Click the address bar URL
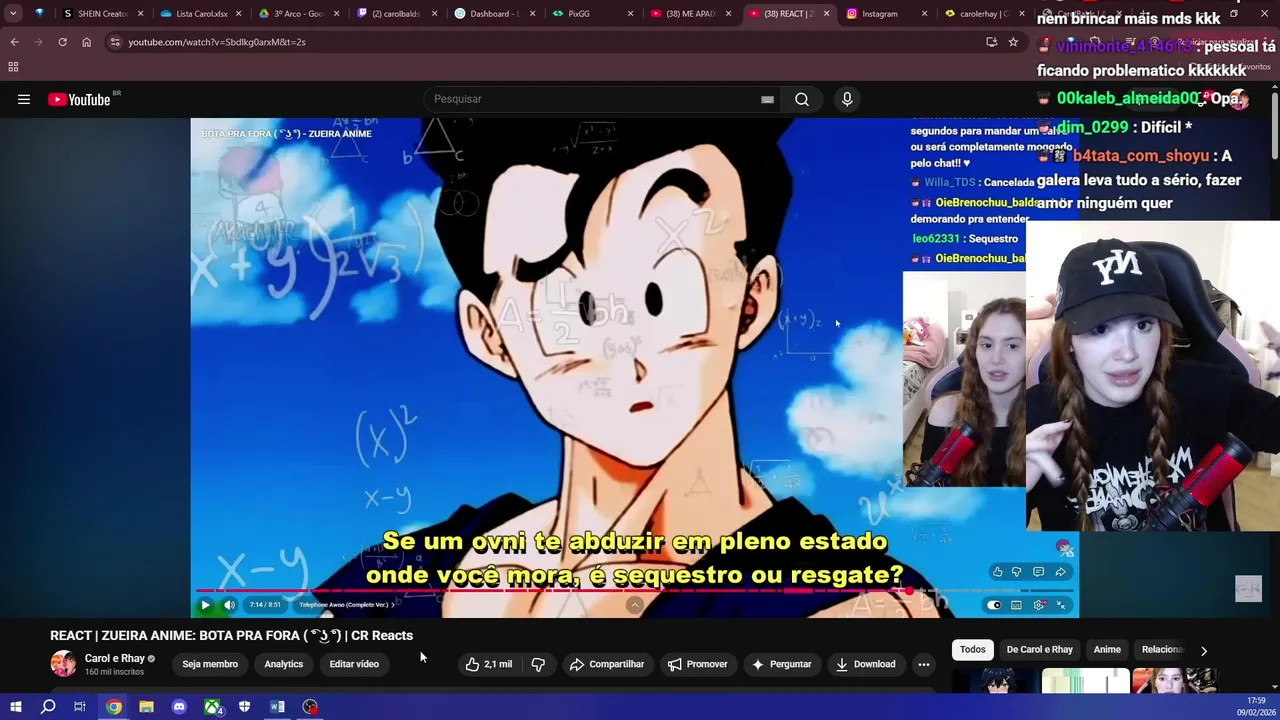This screenshot has height=720, width=1280. click(217, 42)
